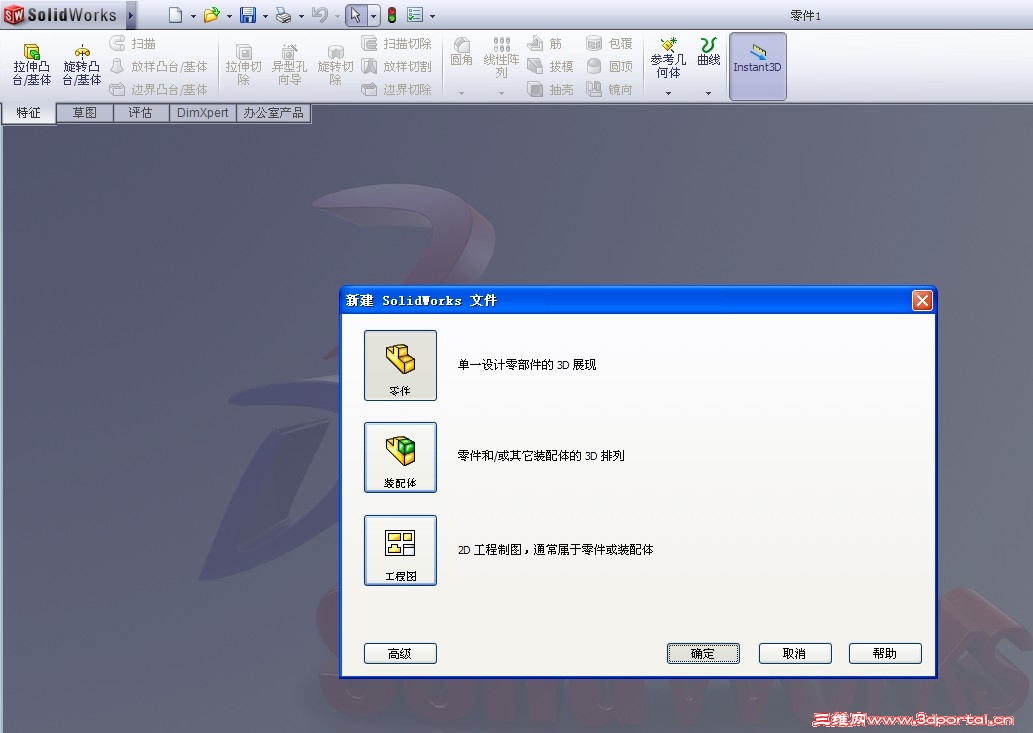Click the 帮助 (Help) button
This screenshot has height=733, width=1033.
coord(885,653)
